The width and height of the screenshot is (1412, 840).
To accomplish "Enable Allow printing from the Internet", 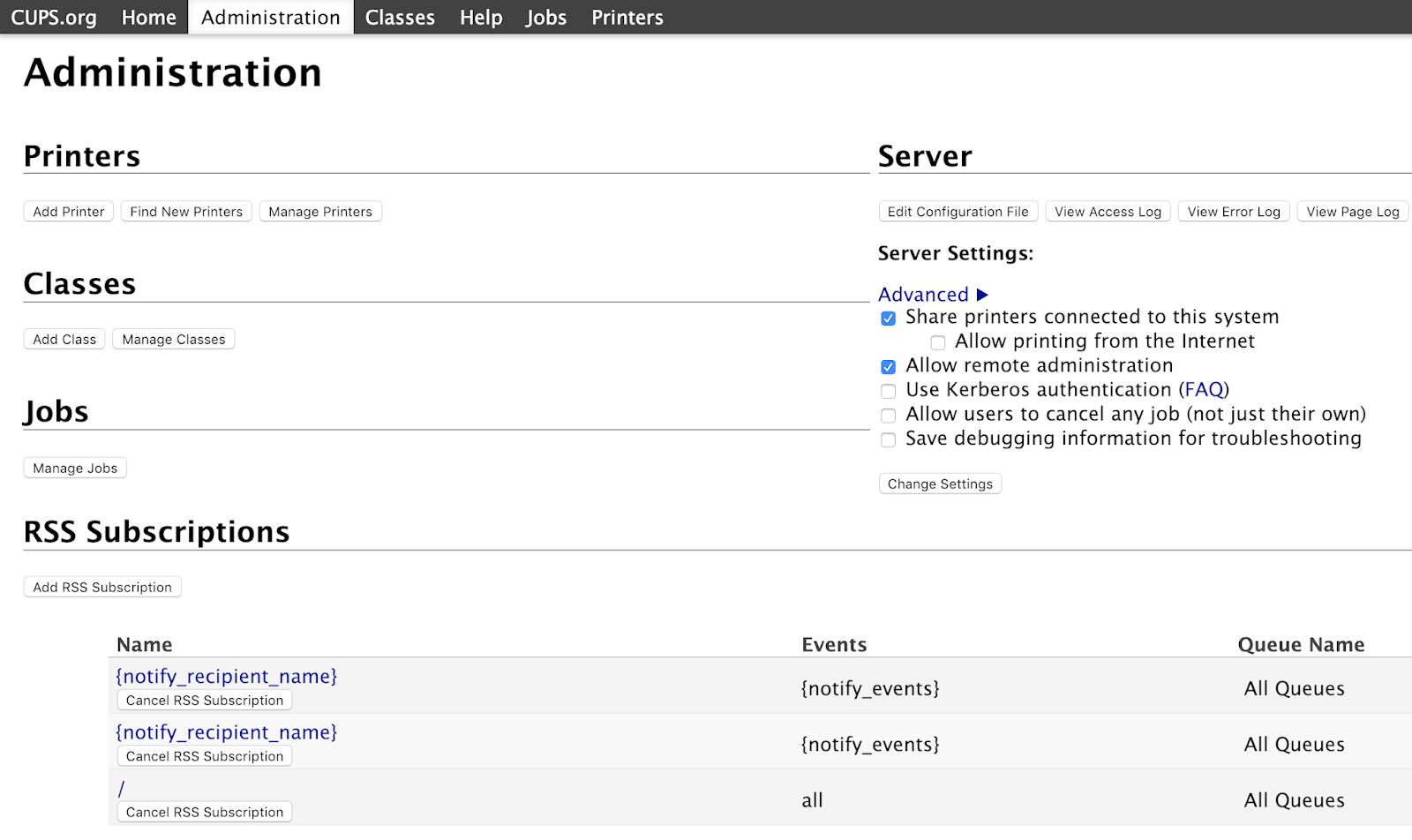I will coord(937,342).
